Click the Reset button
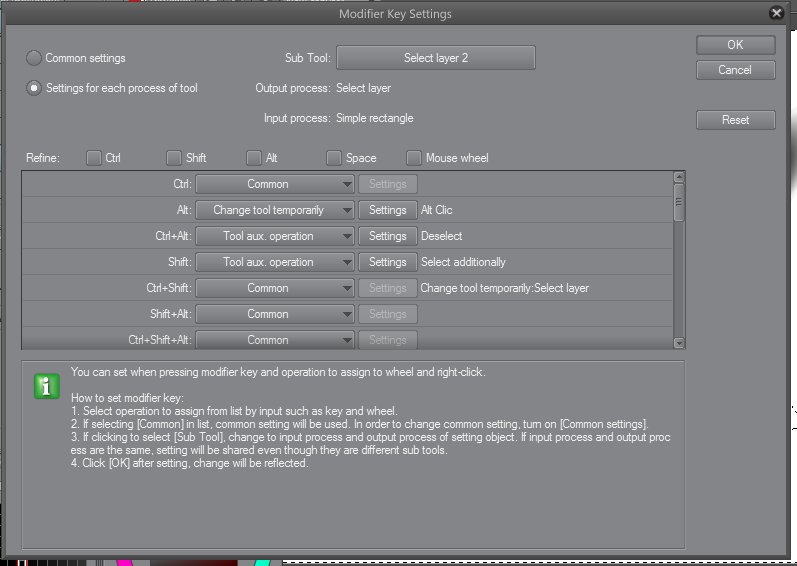Image resolution: width=797 pixels, height=566 pixels. pyautogui.click(x=735, y=120)
